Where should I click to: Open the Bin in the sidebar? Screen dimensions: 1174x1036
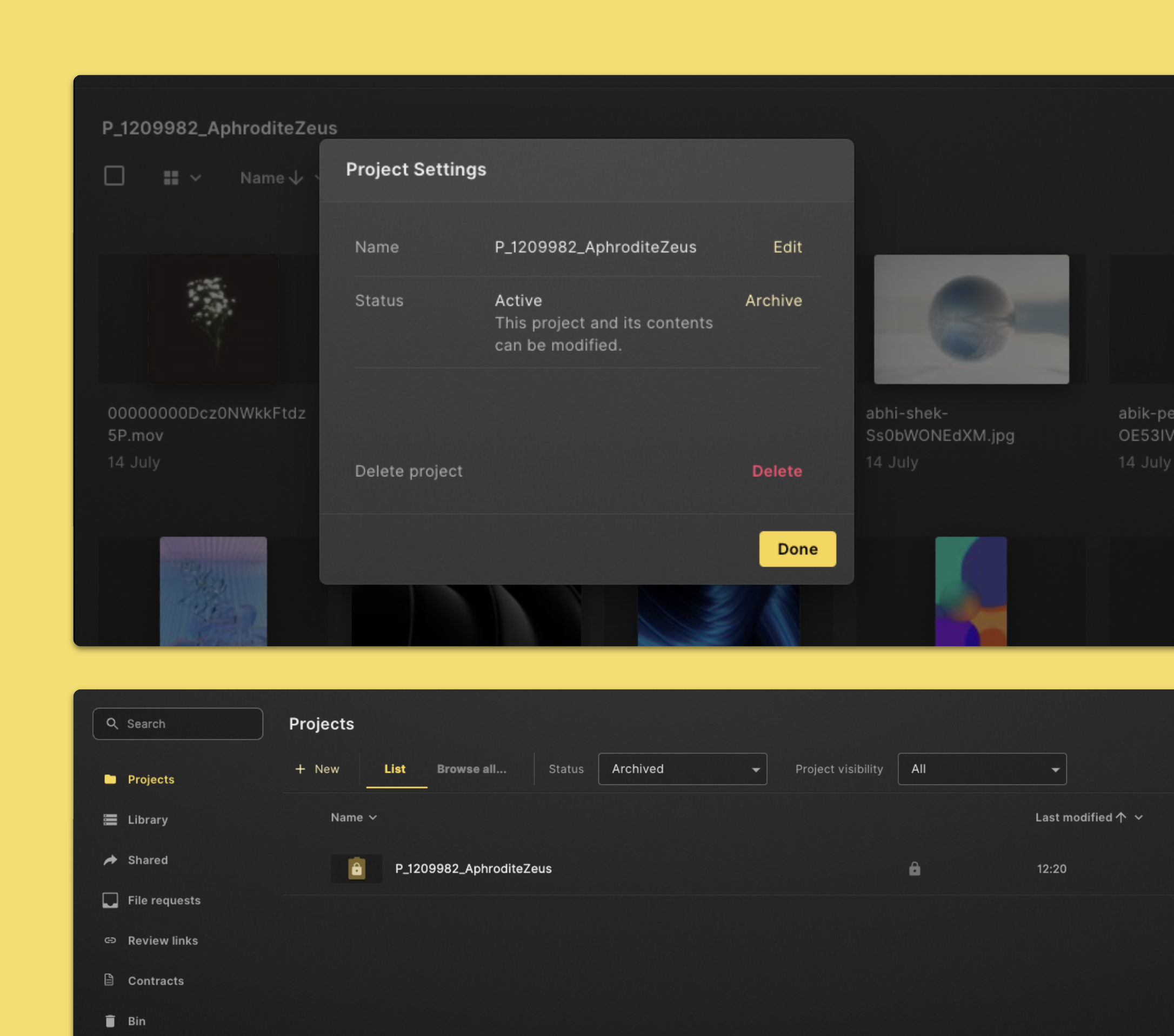[125, 1020]
